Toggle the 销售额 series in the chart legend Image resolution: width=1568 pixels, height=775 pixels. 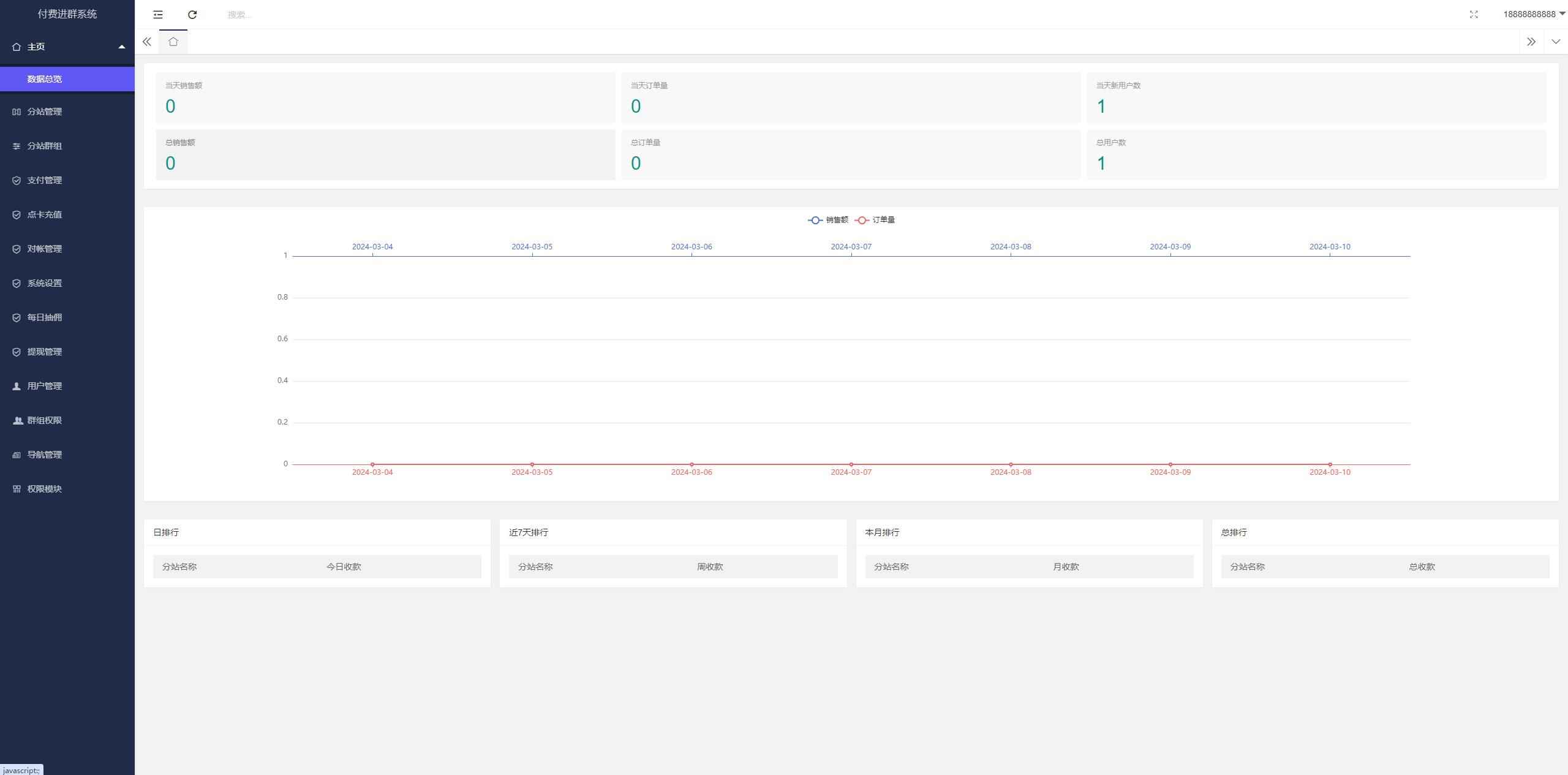point(828,220)
